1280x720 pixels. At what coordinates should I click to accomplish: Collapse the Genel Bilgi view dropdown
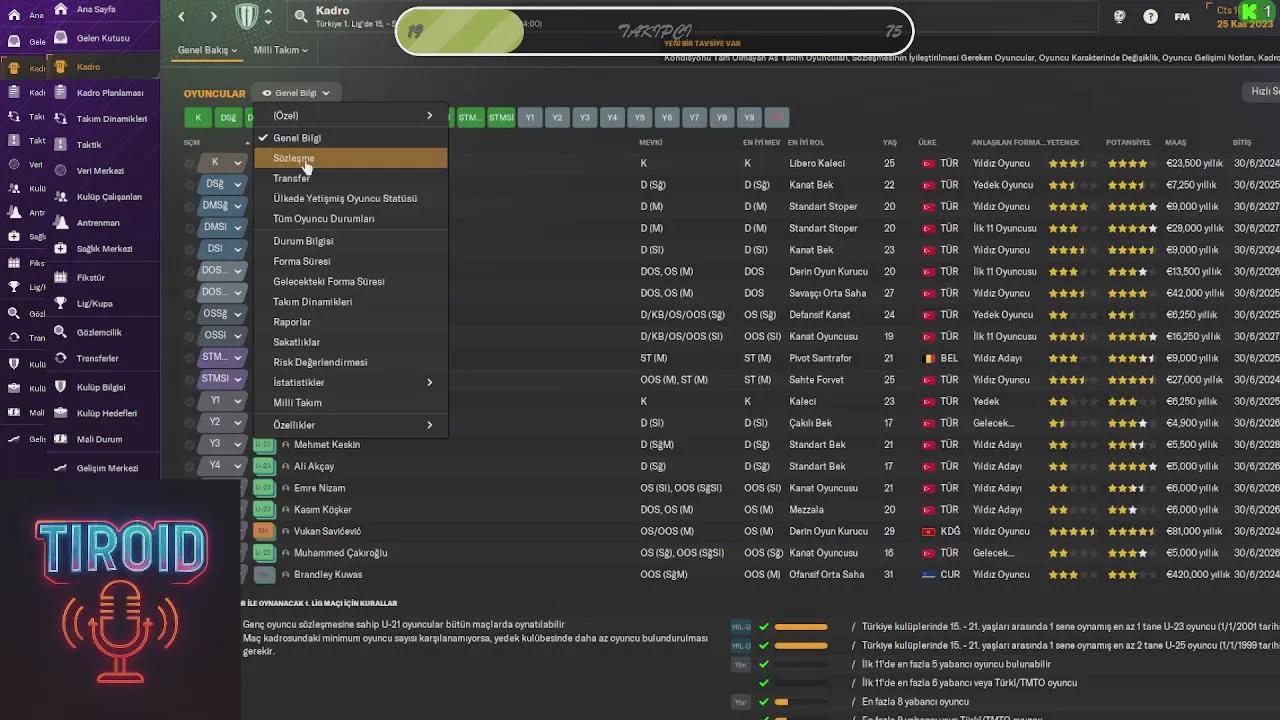(x=296, y=93)
